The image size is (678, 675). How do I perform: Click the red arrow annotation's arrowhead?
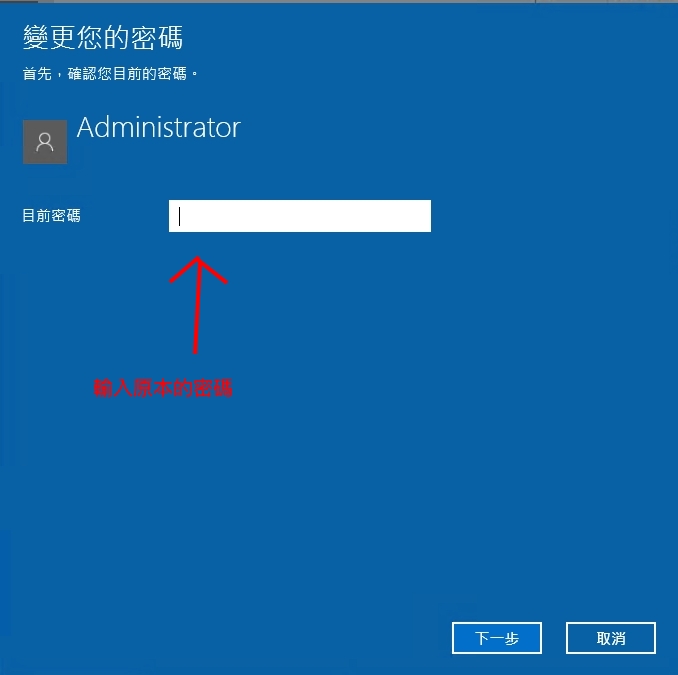click(x=198, y=270)
